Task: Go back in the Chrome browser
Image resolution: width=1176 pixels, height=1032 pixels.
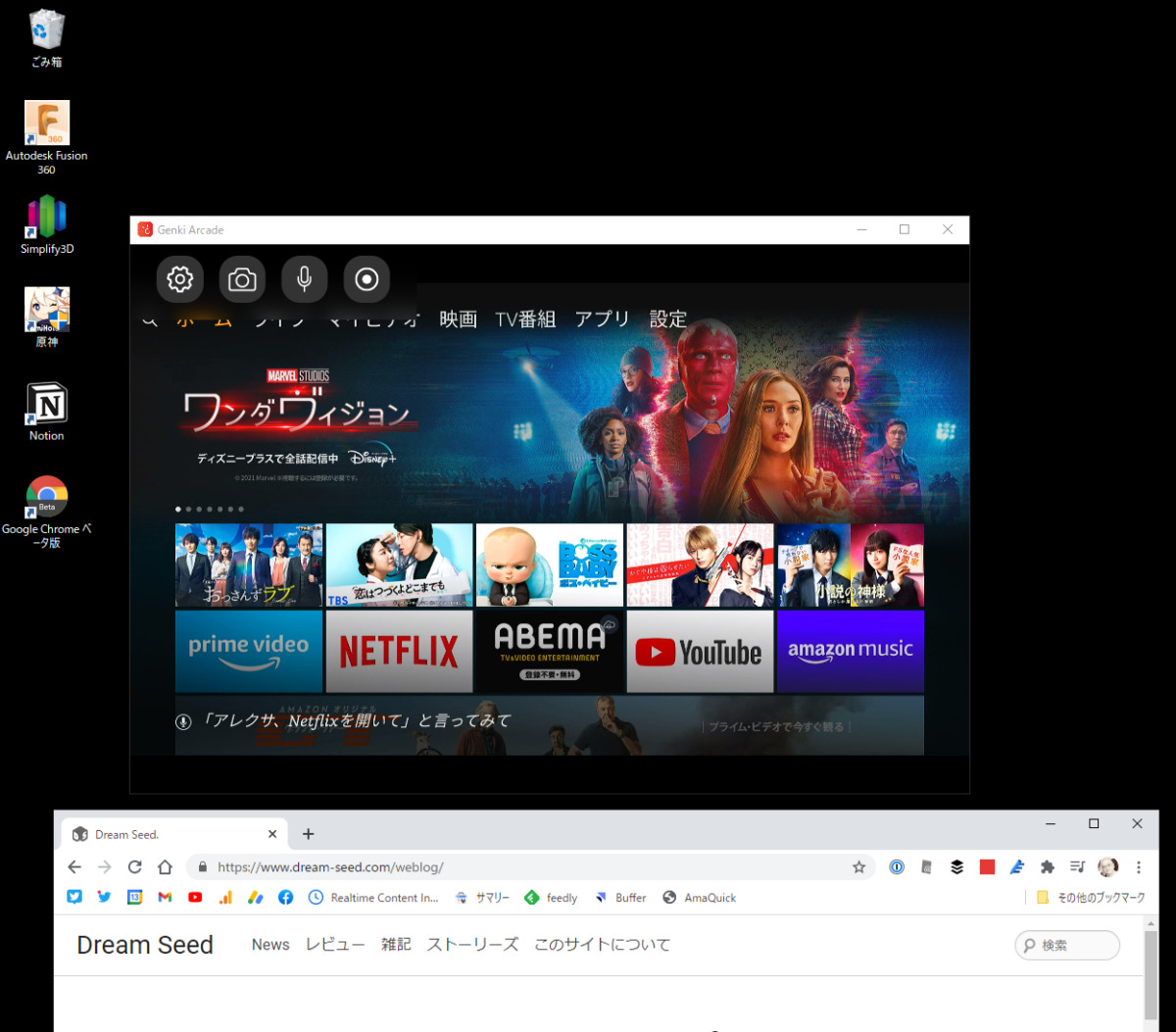Action: [74, 867]
